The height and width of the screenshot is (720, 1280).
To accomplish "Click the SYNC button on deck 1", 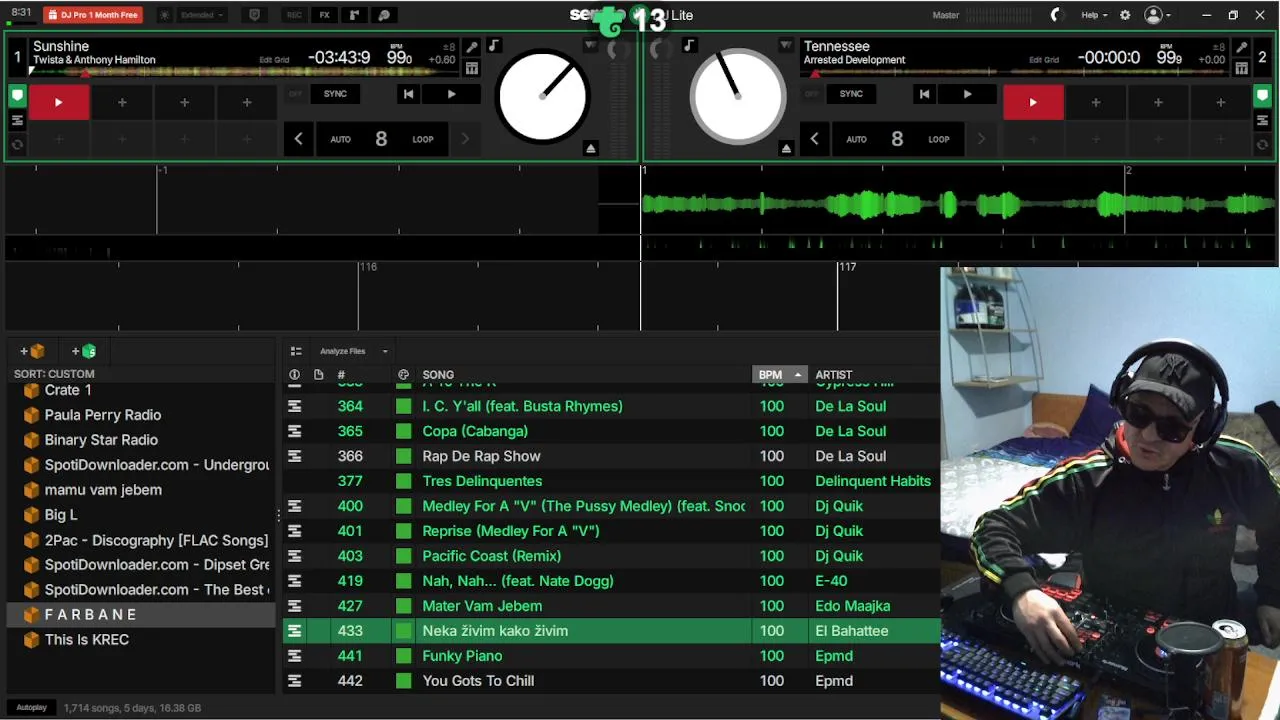I will point(335,94).
